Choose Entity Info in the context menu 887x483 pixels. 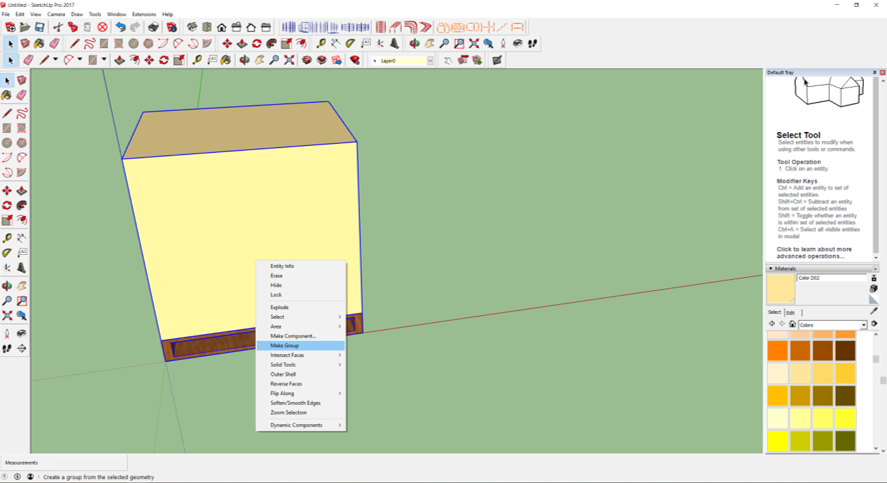[x=301, y=266]
